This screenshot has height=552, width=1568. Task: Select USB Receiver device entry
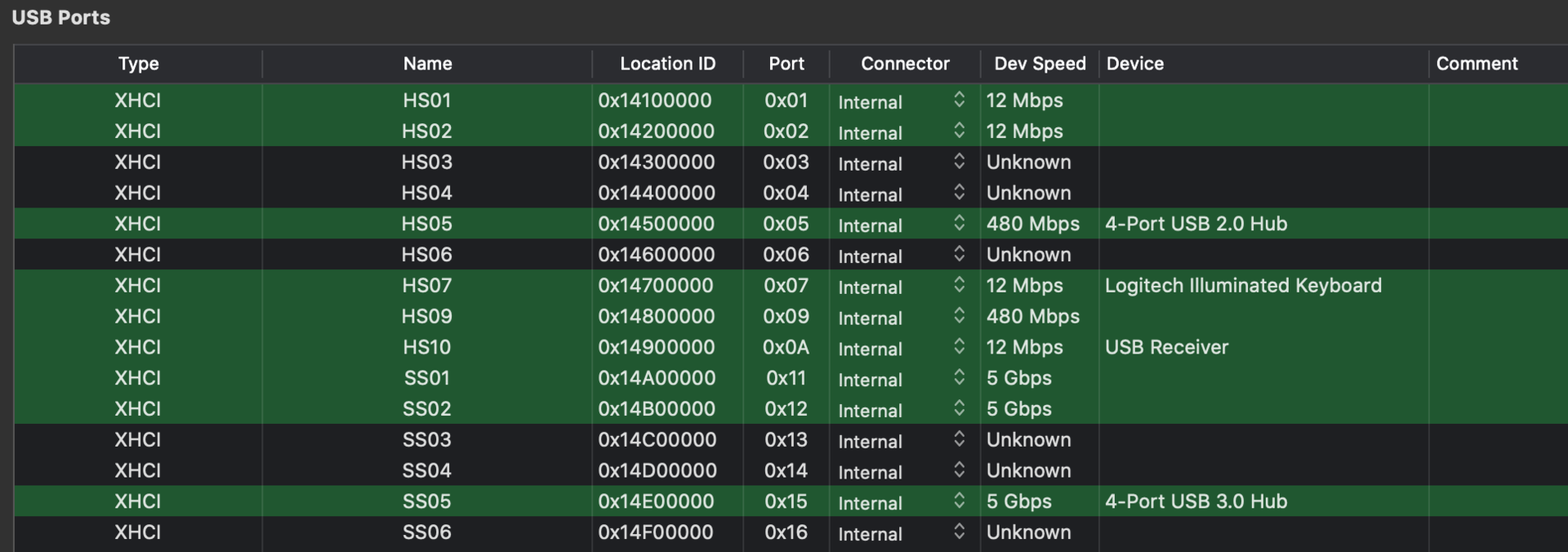coord(1165,347)
